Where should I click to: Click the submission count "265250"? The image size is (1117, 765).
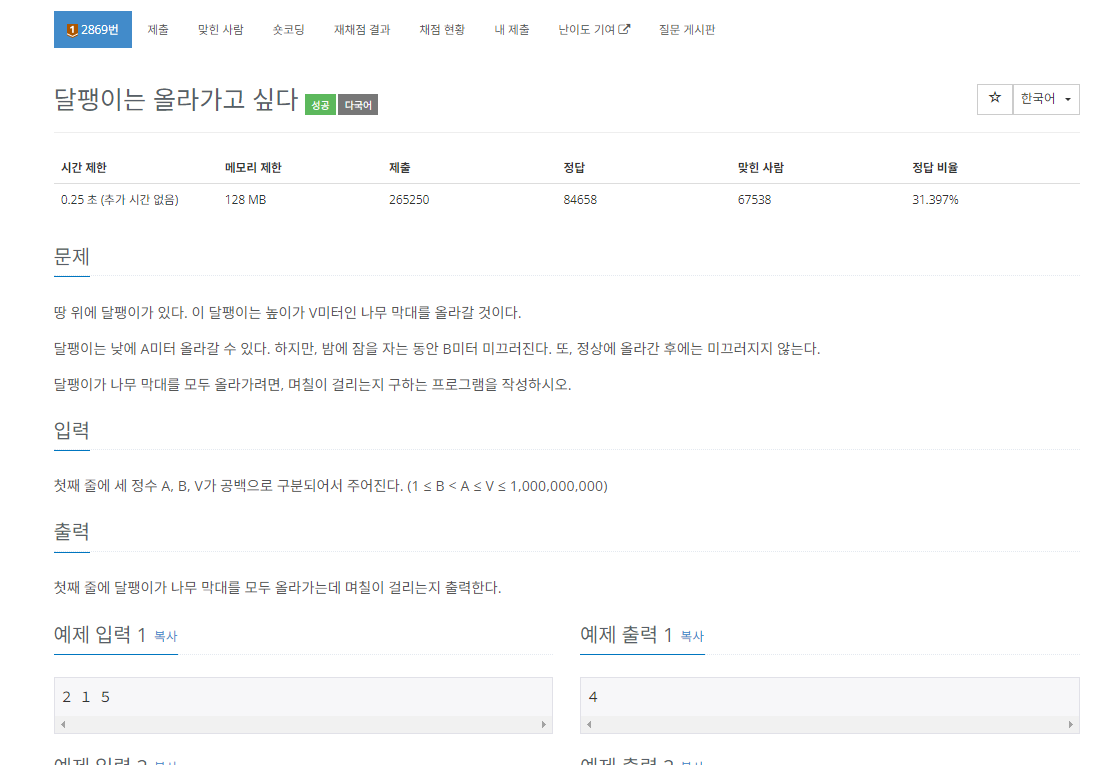click(409, 200)
